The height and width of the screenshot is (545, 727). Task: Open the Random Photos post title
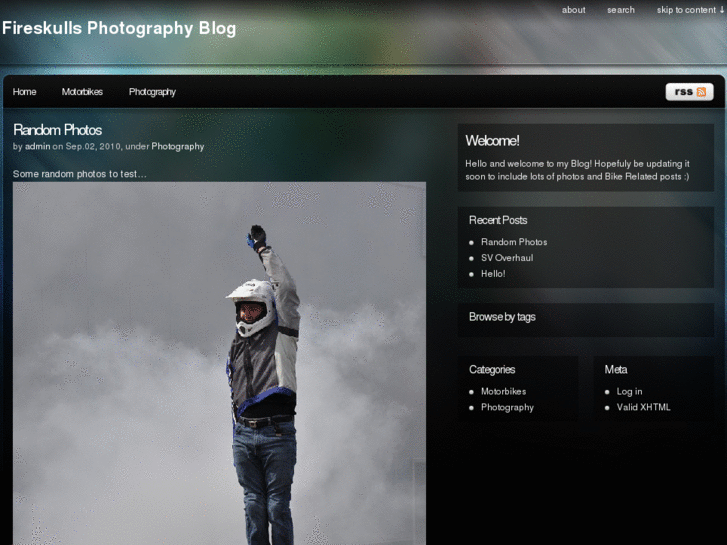(57, 130)
